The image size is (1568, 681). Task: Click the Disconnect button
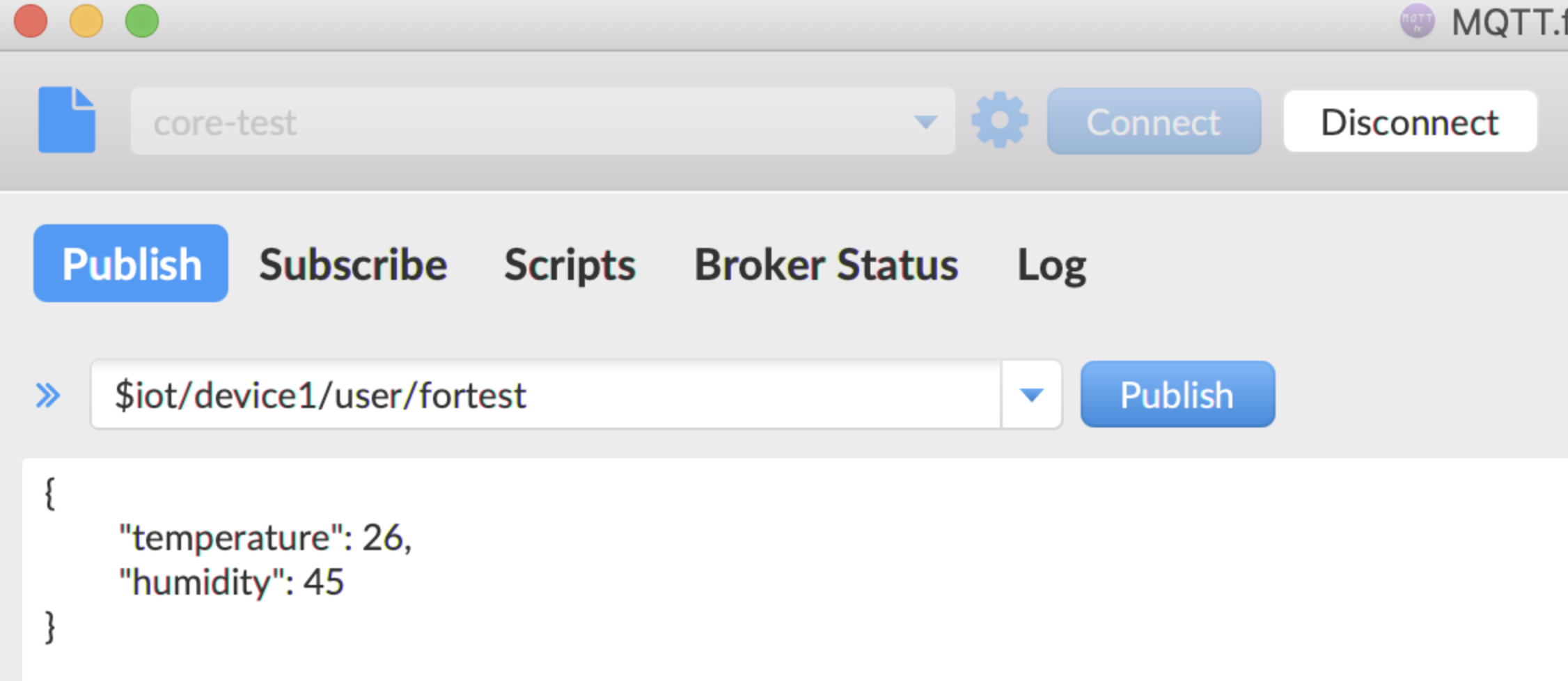pyautogui.click(x=1410, y=121)
